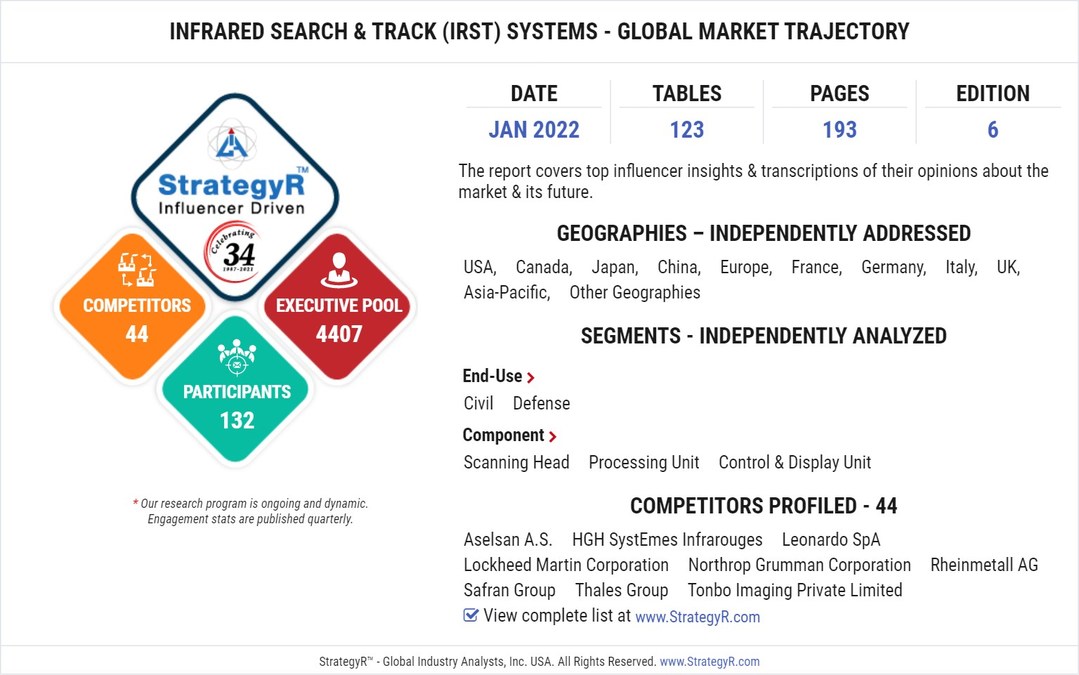The image size is (1079, 675).
Task: Click the checkmark icon beside View complete list
Action: click(471, 614)
